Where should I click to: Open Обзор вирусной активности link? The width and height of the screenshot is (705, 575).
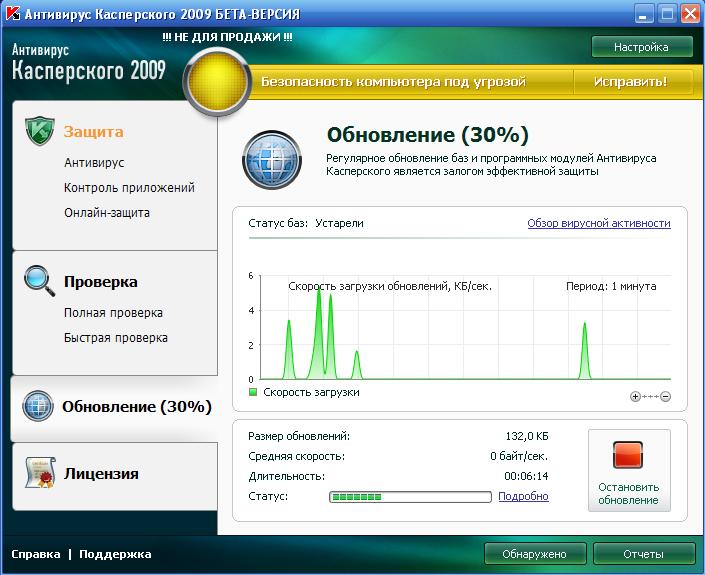point(599,223)
